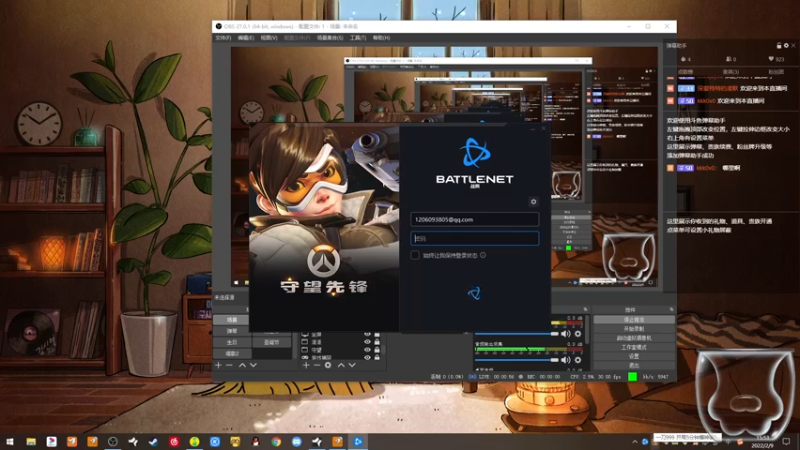
Task: Open Battle.net login settings gear
Action: coord(533,202)
